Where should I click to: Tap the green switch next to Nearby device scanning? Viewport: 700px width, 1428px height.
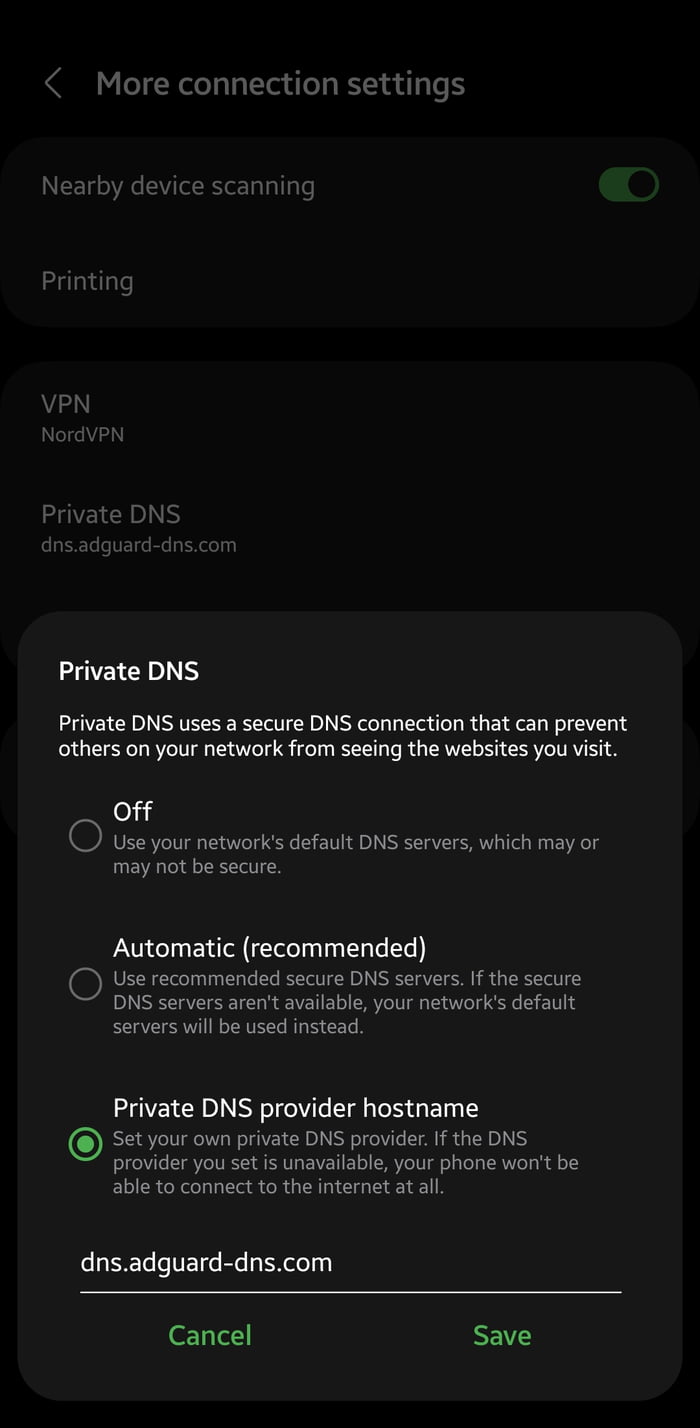628,185
